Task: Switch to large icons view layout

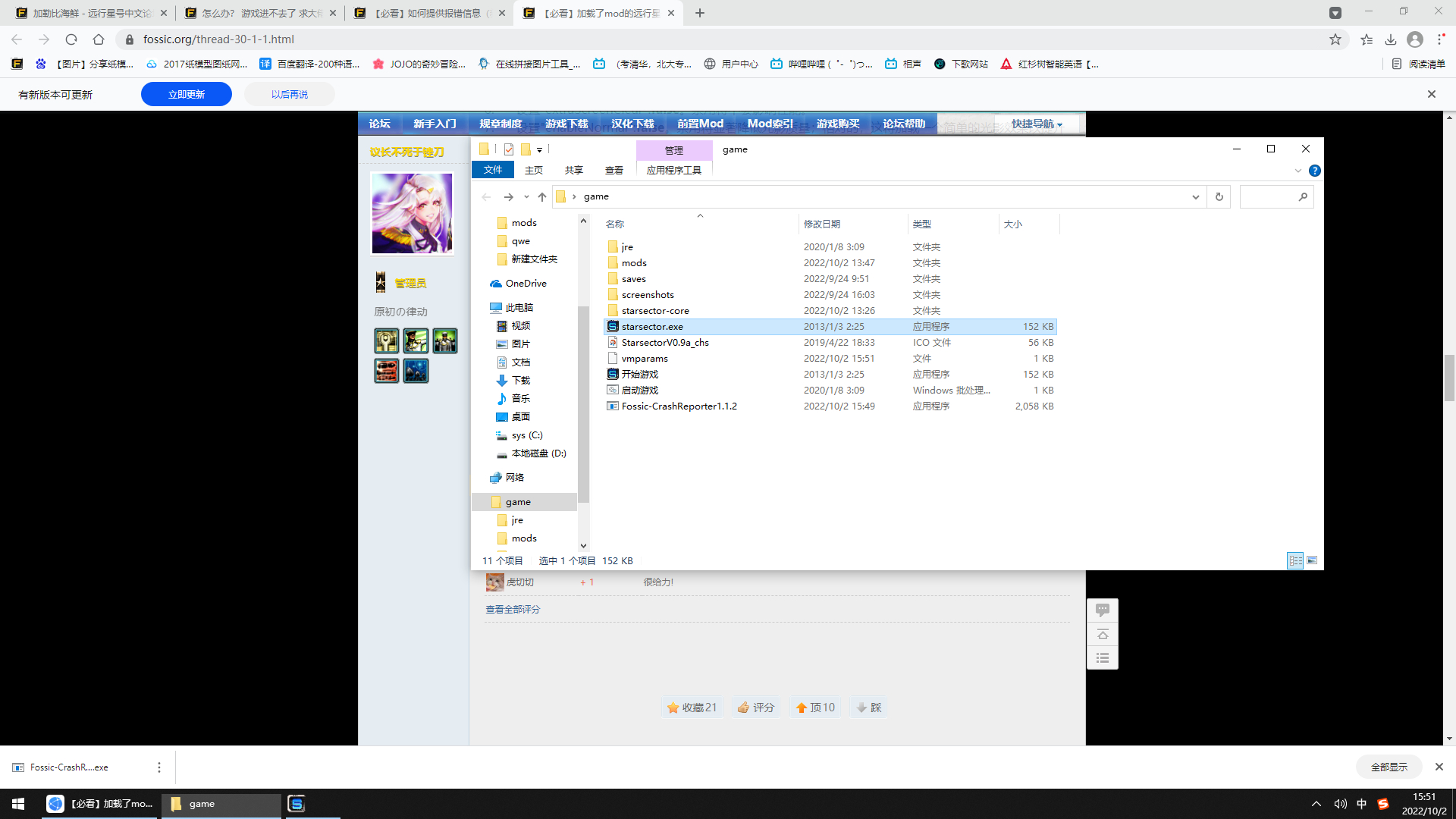Action: pyautogui.click(x=1312, y=560)
